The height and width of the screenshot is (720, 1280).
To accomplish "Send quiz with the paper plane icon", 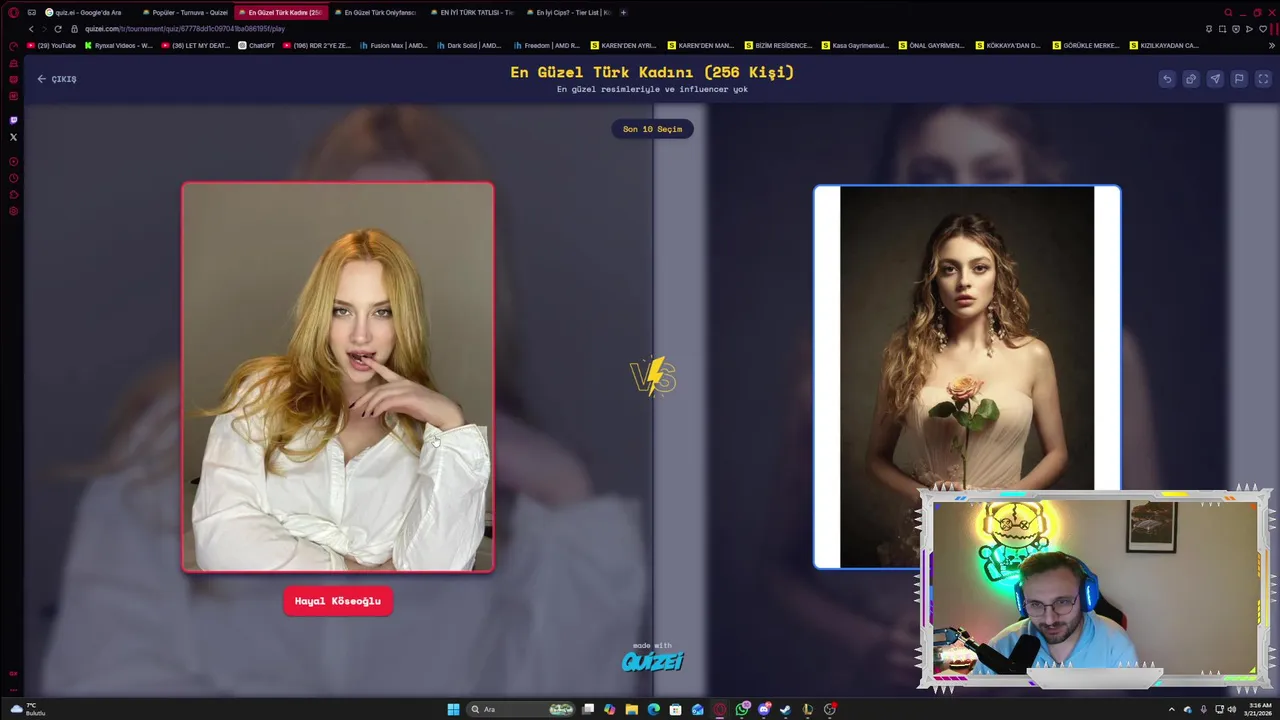I will click(1215, 79).
